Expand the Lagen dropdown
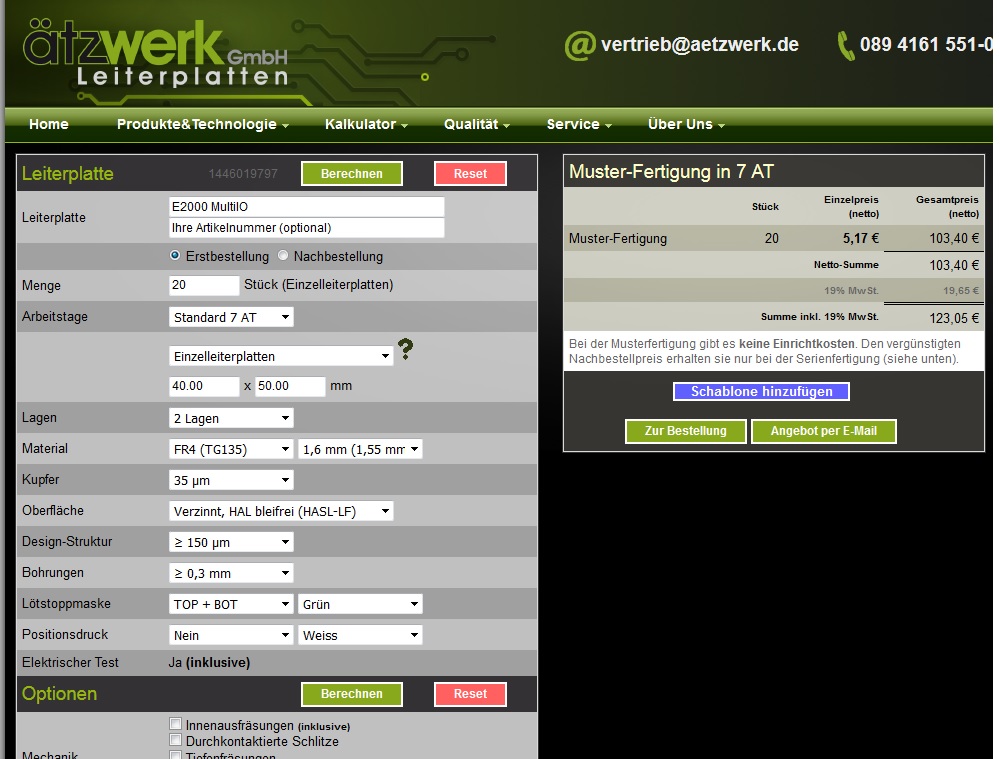The width and height of the screenshot is (1000, 759). [231, 418]
